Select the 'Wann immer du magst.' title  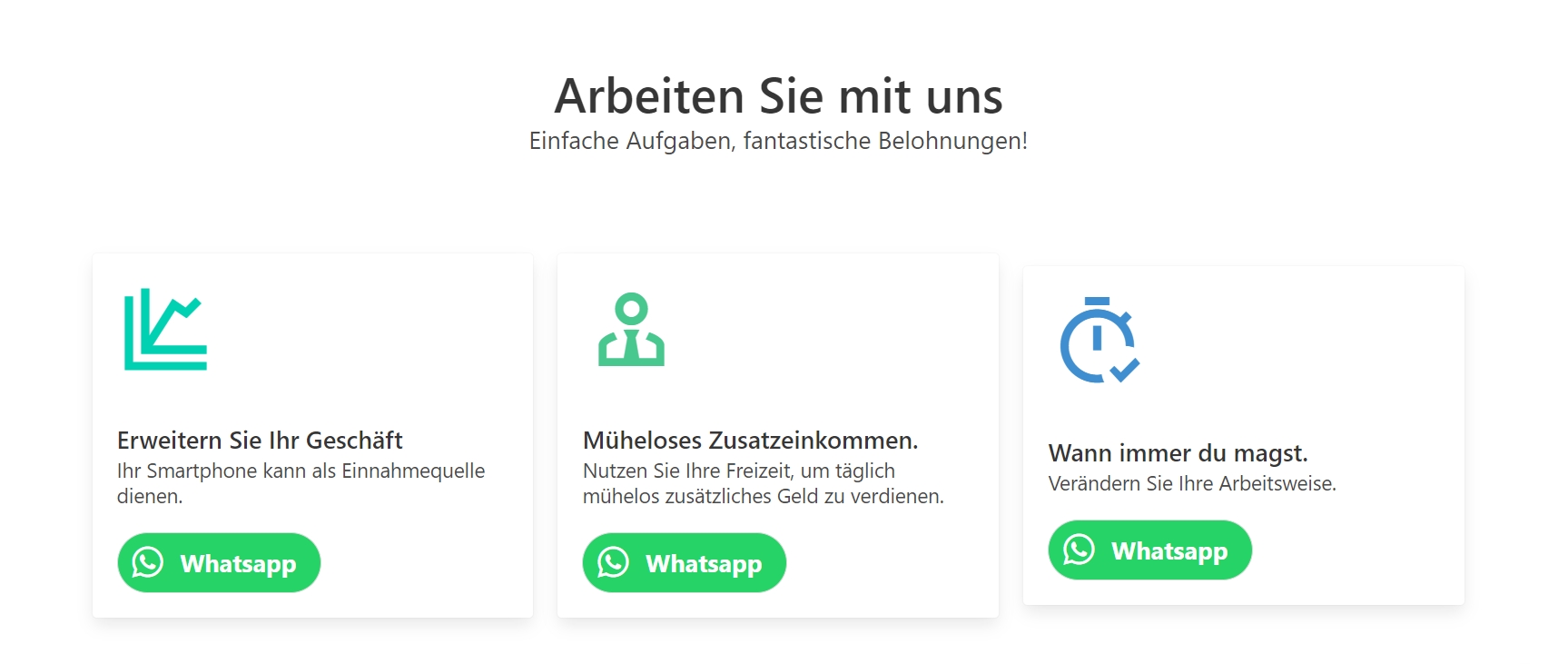[x=1178, y=453]
